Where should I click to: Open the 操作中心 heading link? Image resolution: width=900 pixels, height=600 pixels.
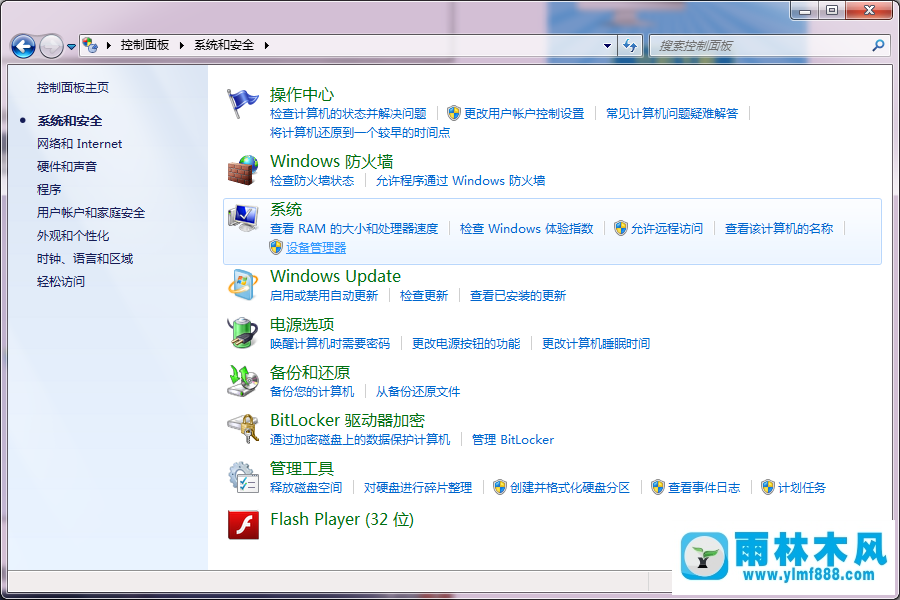pos(302,94)
